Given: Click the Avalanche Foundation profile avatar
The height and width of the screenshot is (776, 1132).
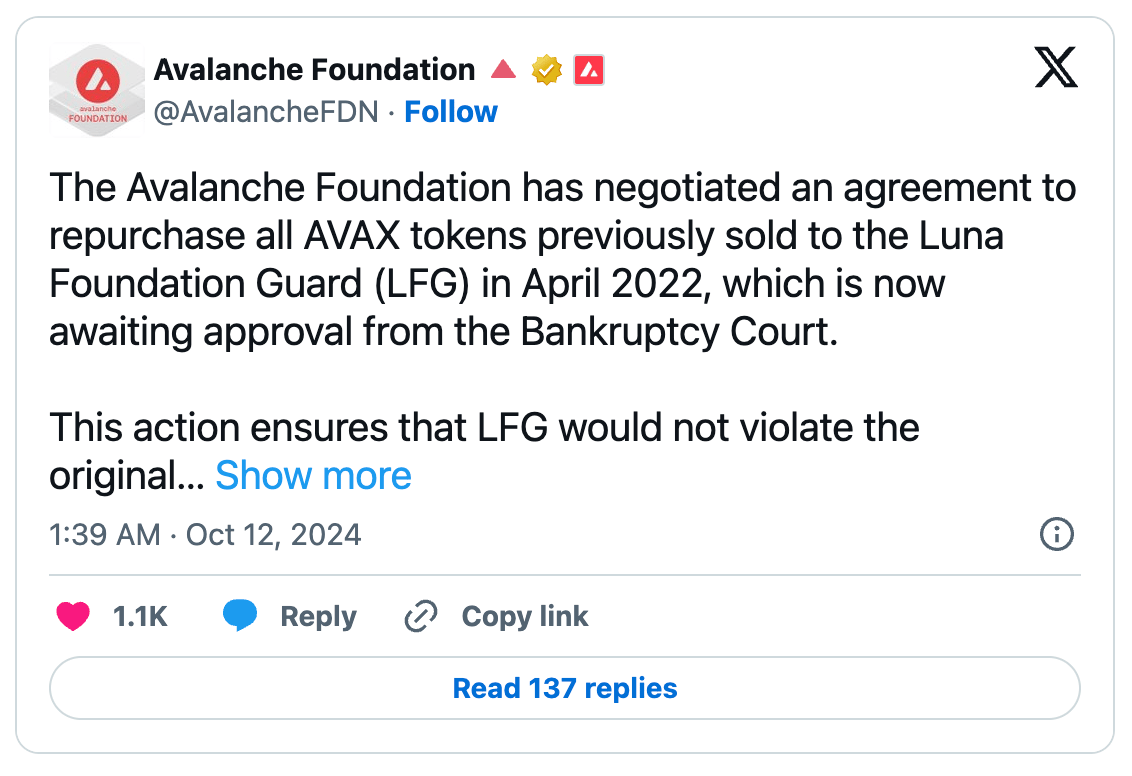Looking at the screenshot, I should (95, 90).
